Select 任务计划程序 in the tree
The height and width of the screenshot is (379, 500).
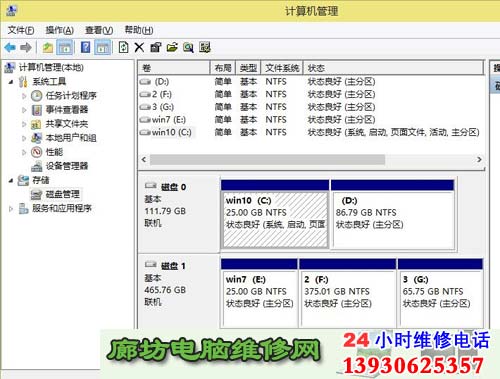71,96
